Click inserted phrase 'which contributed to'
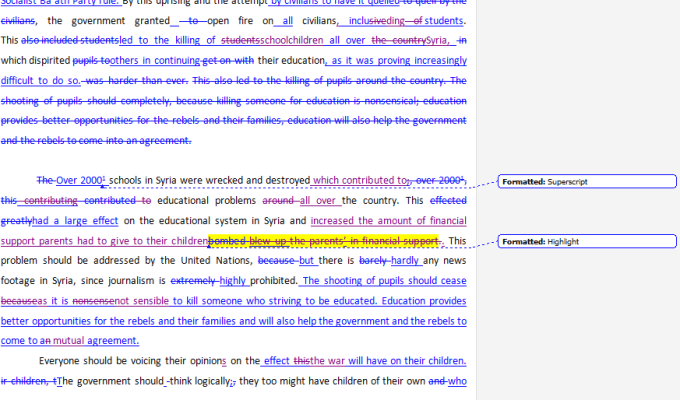680x400 pixels. (360, 180)
